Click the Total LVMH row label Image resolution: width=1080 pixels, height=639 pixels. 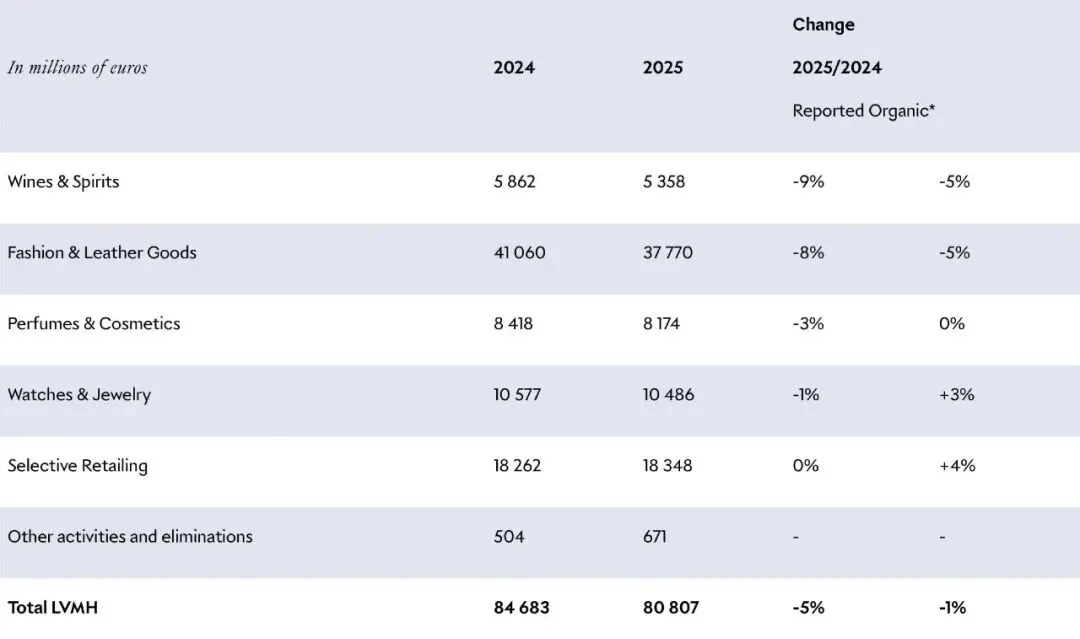[x=53, y=607]
